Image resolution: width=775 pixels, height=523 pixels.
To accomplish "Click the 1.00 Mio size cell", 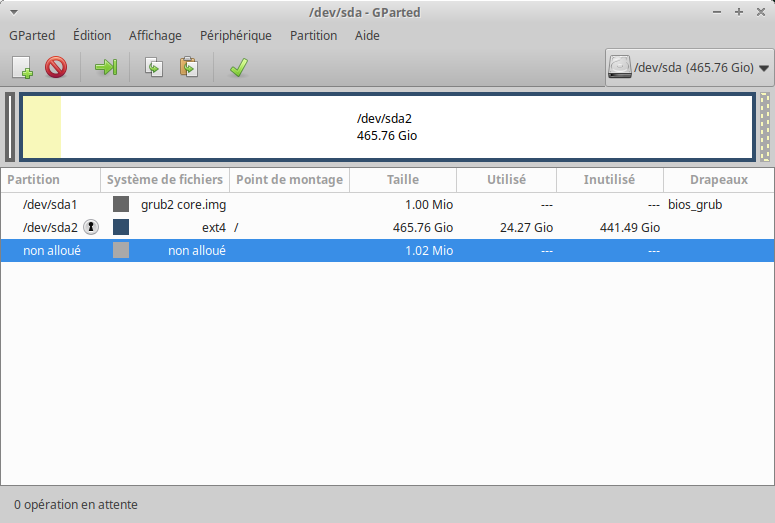I will click(x=429, y=205).
